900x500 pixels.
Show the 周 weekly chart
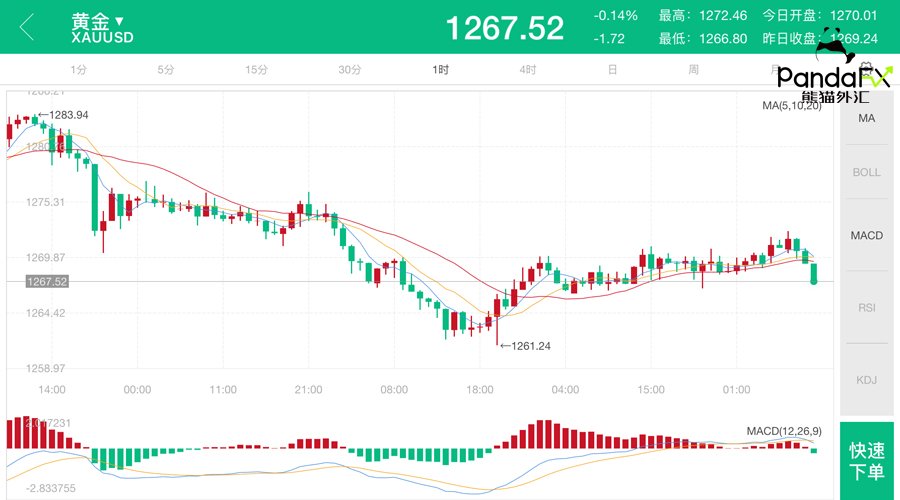pos(693,70)
